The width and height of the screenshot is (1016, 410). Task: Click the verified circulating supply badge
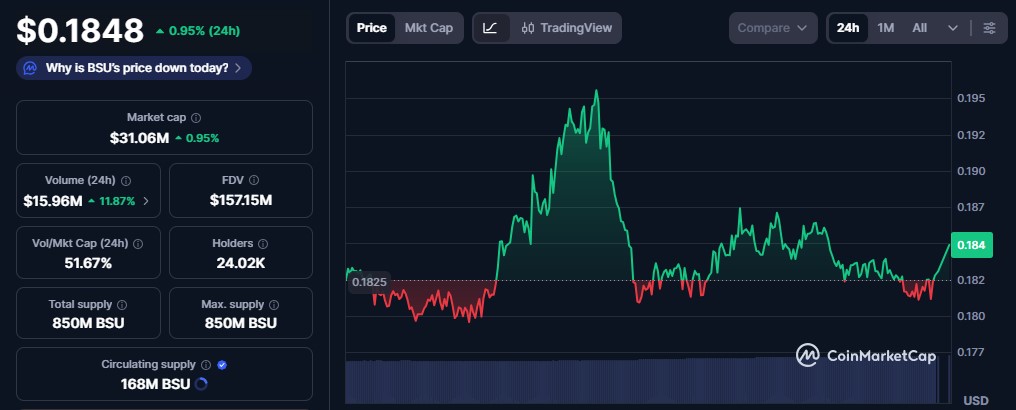click(x=222, y=365)
